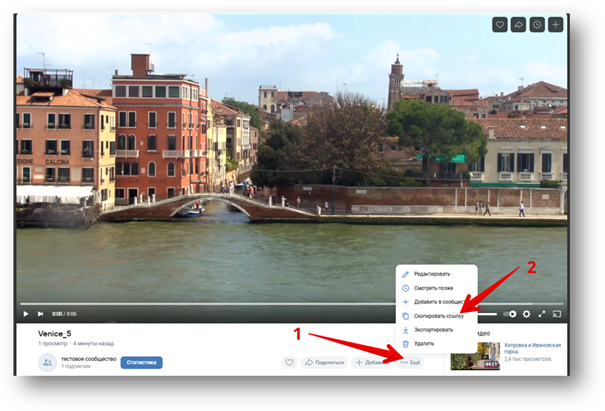The width and height of the screenshot is (605, 411).
Task: Open the Статистика button
Action: (x=141, y=362)
